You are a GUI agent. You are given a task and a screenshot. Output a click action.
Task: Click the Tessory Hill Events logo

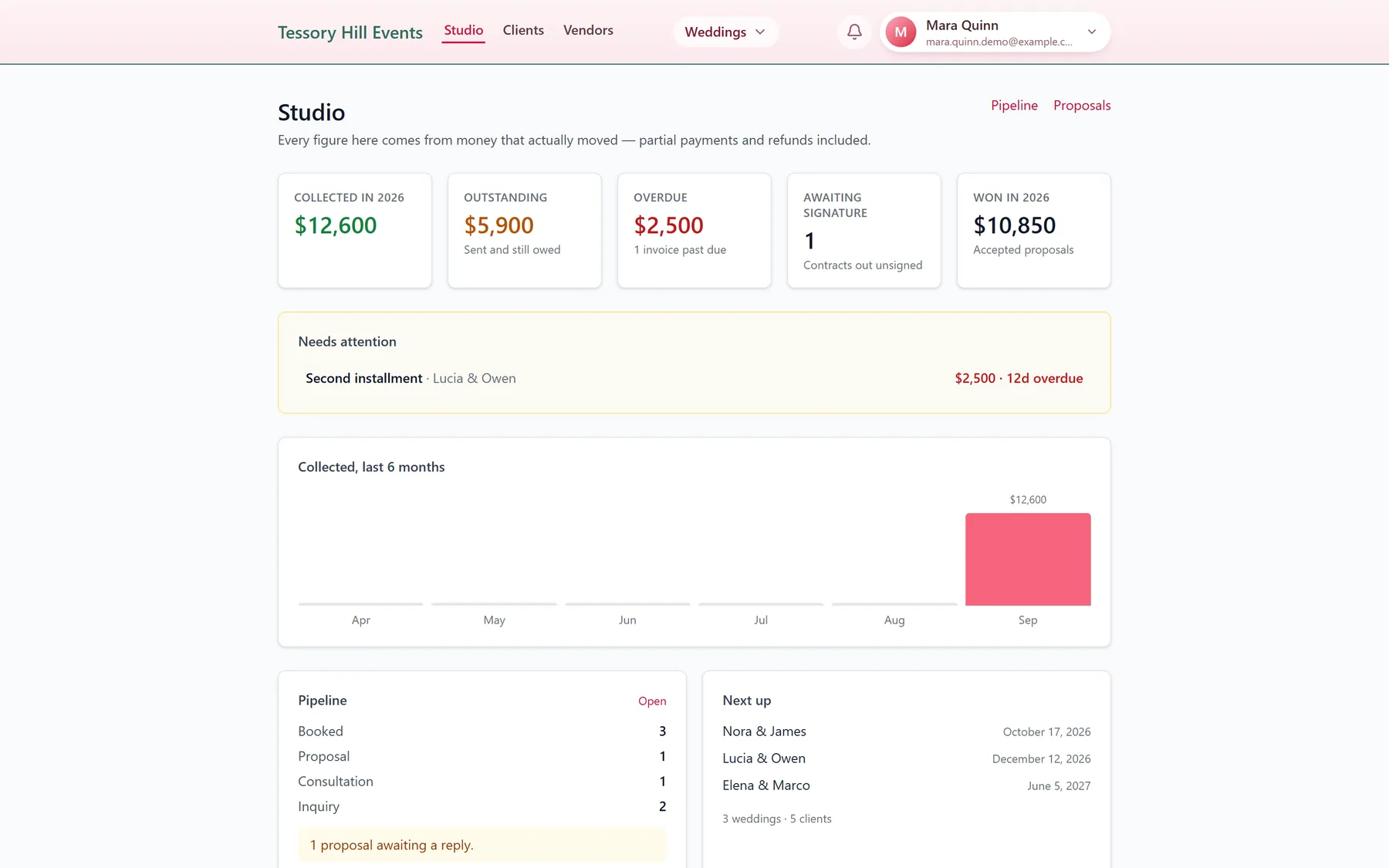[x=350, y=32]
